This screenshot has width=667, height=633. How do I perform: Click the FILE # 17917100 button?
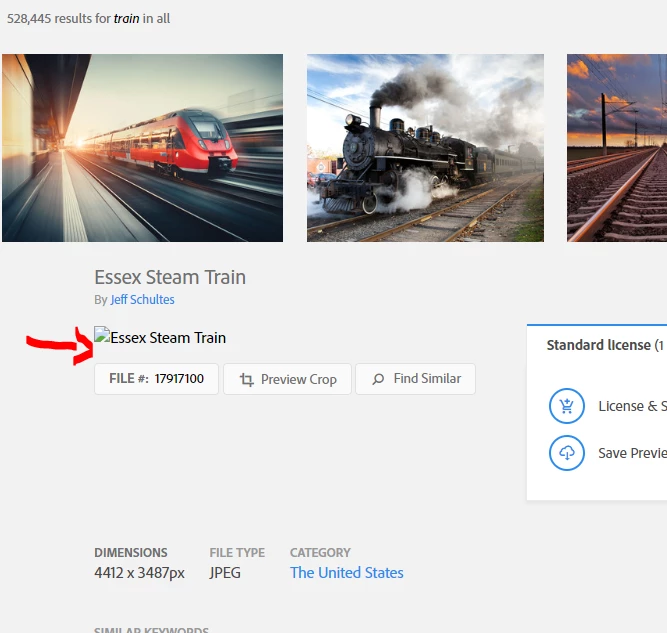(157, 379)
